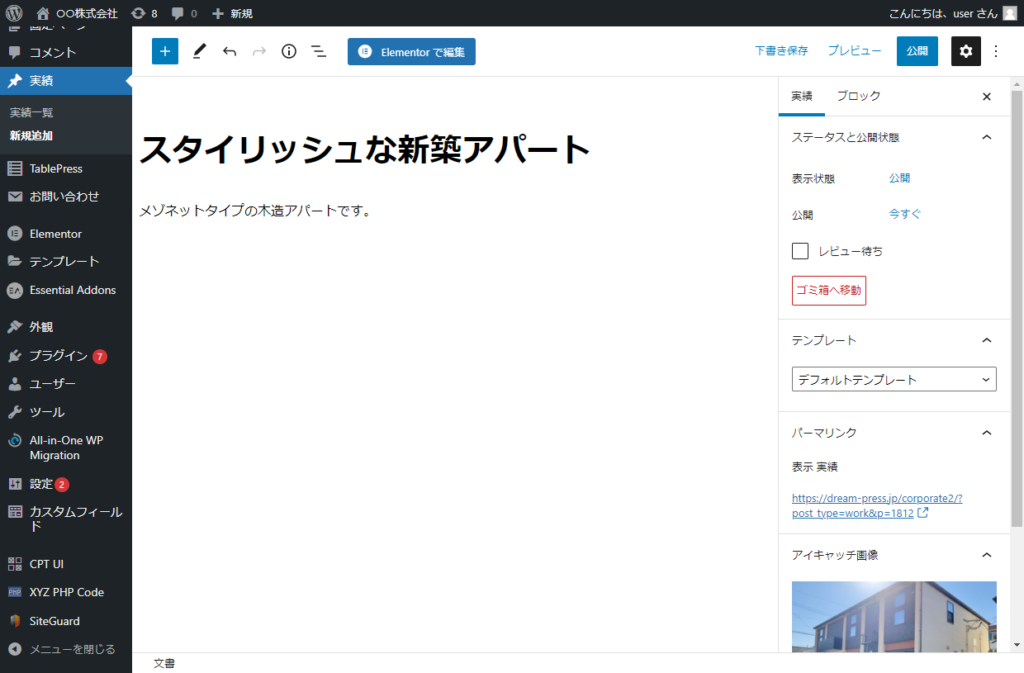The image size is (1024, 673).
Task: Close the settings sidebar with X
Action: tap(986, 97)
